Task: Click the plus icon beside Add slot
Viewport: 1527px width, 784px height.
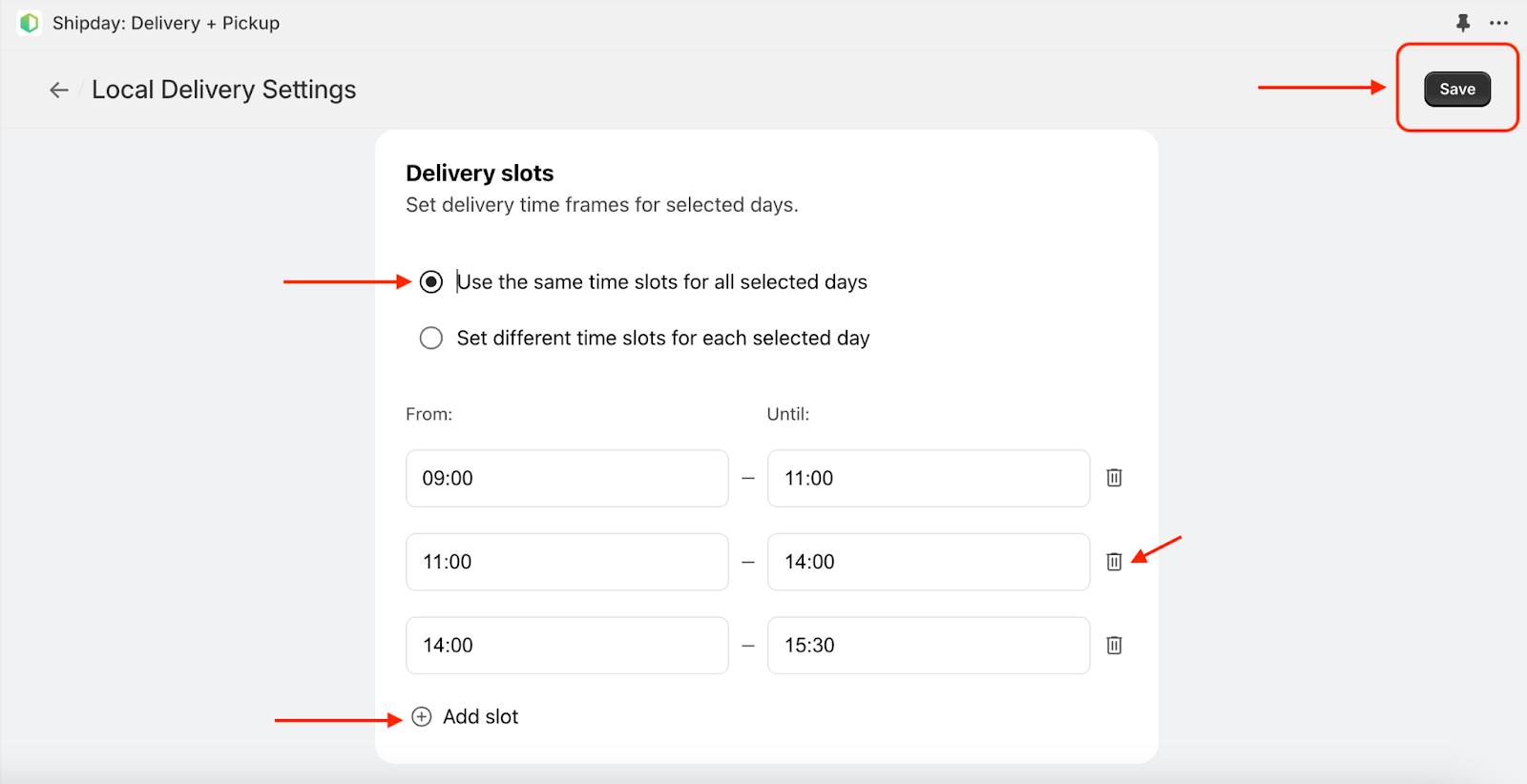Action: coord(422,717)
